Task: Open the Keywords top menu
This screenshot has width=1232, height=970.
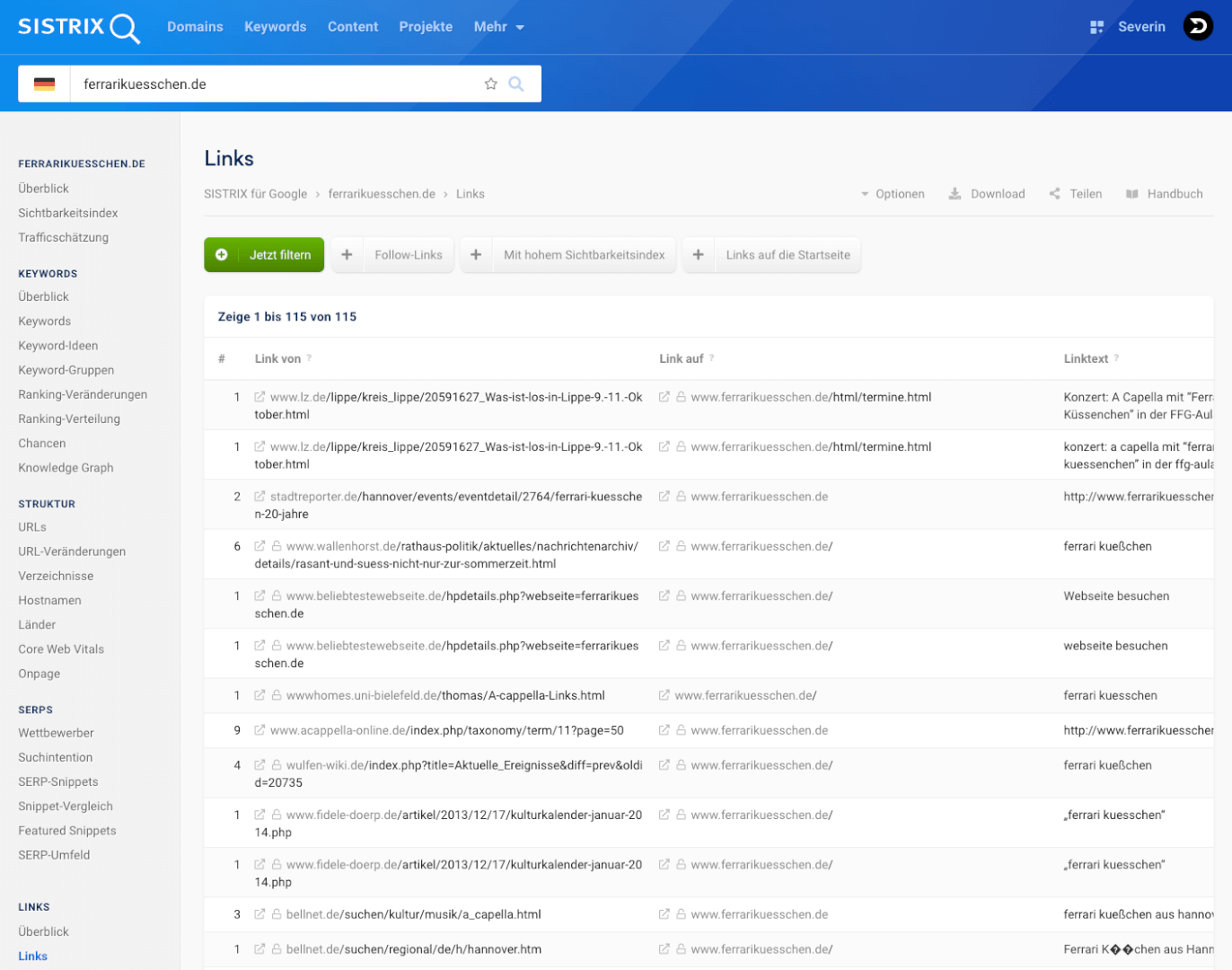Action: (x=275, y=27)
